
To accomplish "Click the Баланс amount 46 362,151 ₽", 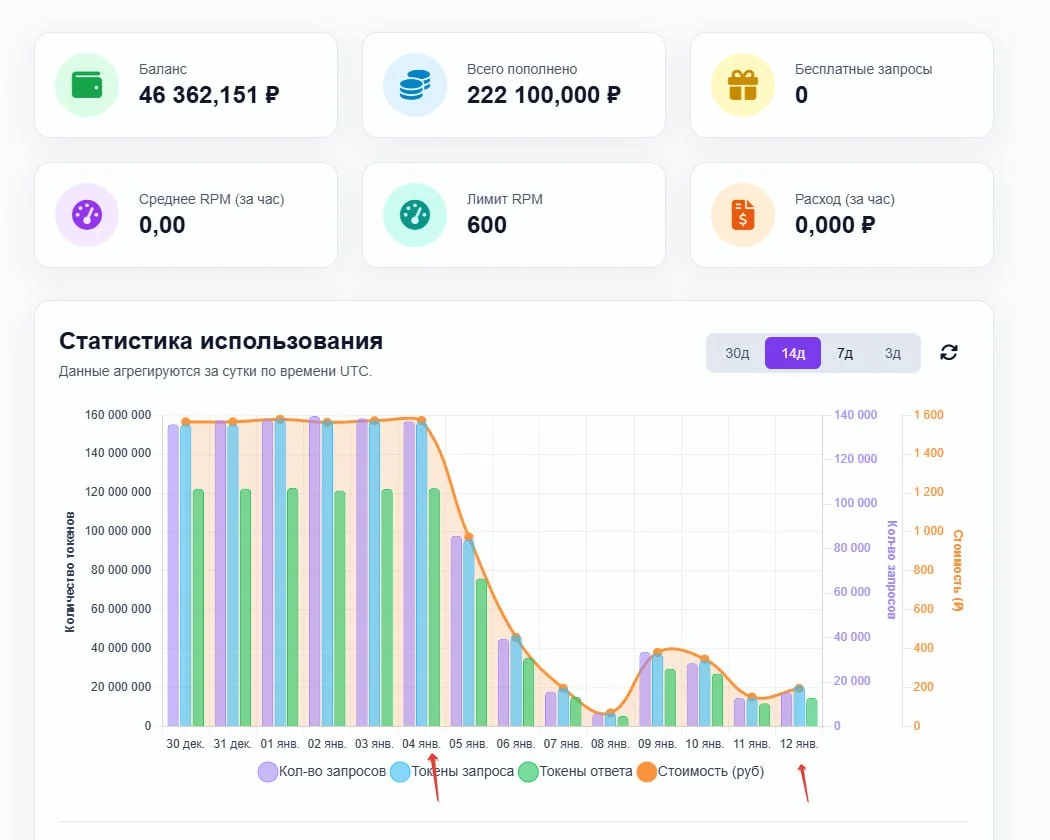I will (209, 96).
